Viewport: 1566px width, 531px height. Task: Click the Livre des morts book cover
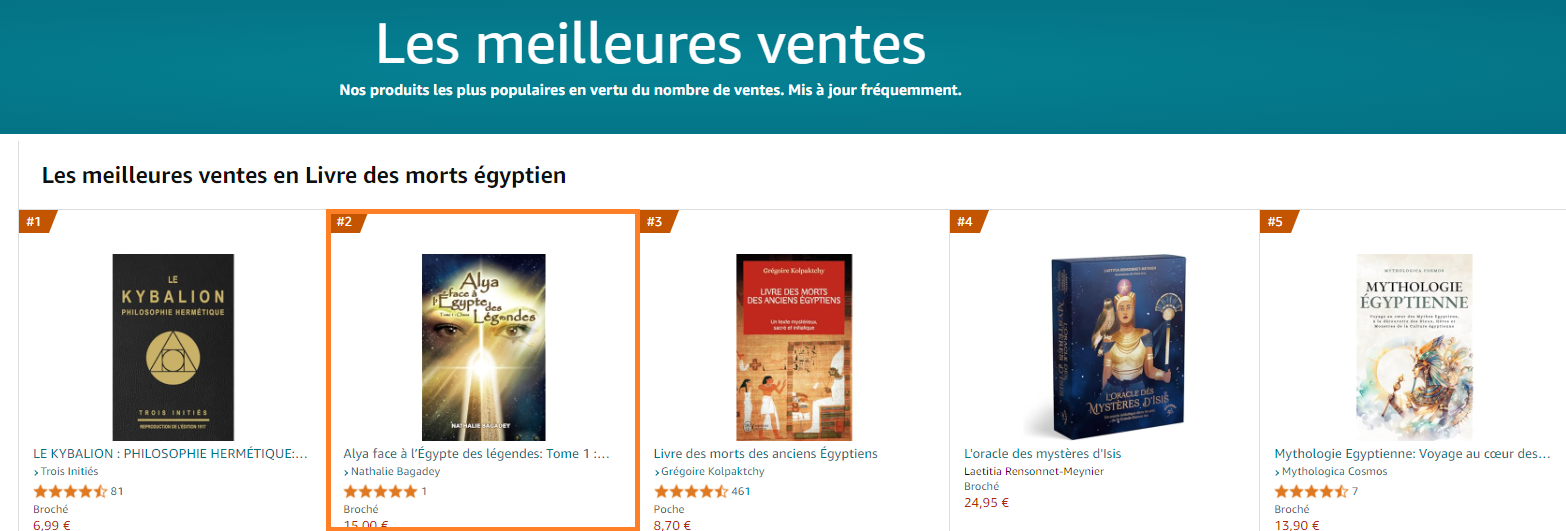(x=794, y=347)
